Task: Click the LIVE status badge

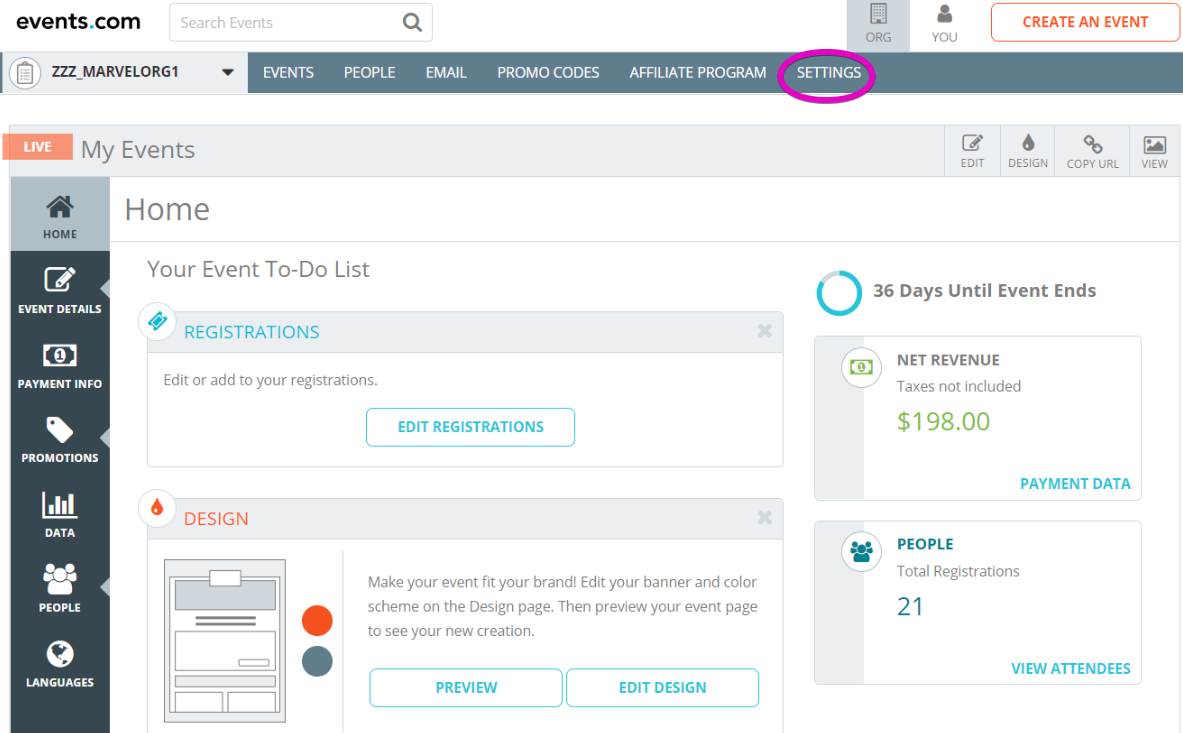Action: (38, 147)
